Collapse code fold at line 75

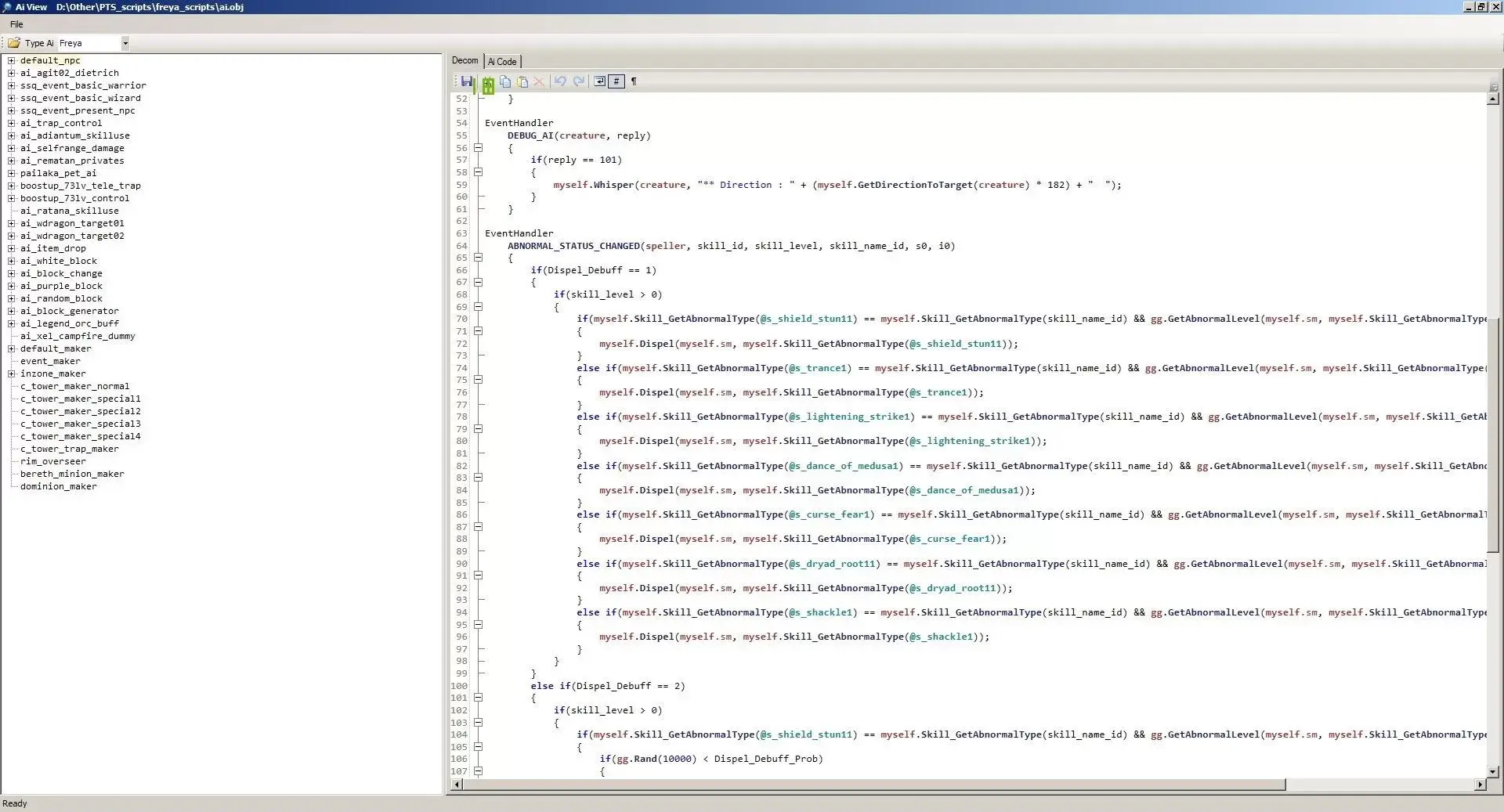(478, 380)
